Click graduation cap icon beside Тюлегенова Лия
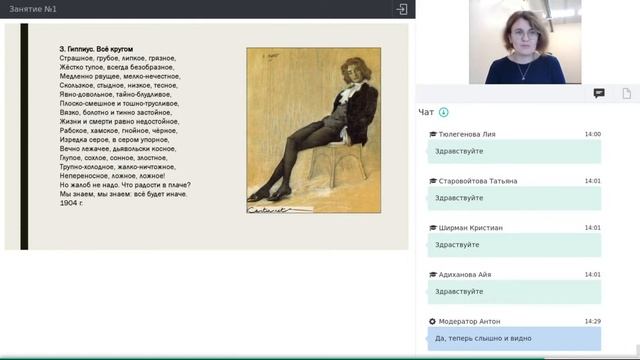Screen dimensions: 640x360 [433, 134]
